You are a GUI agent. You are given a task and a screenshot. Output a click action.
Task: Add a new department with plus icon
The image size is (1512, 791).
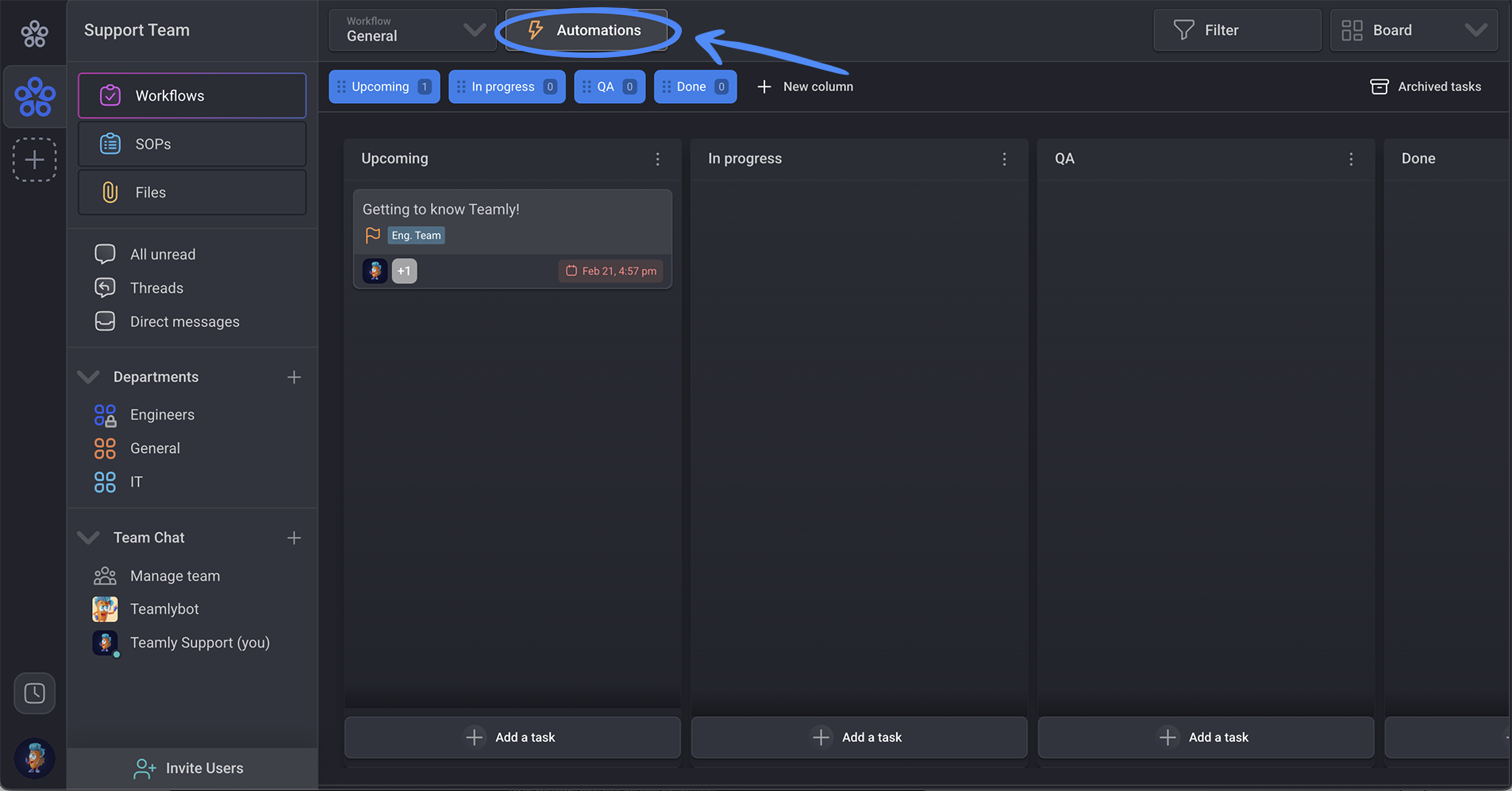point(294,377)
